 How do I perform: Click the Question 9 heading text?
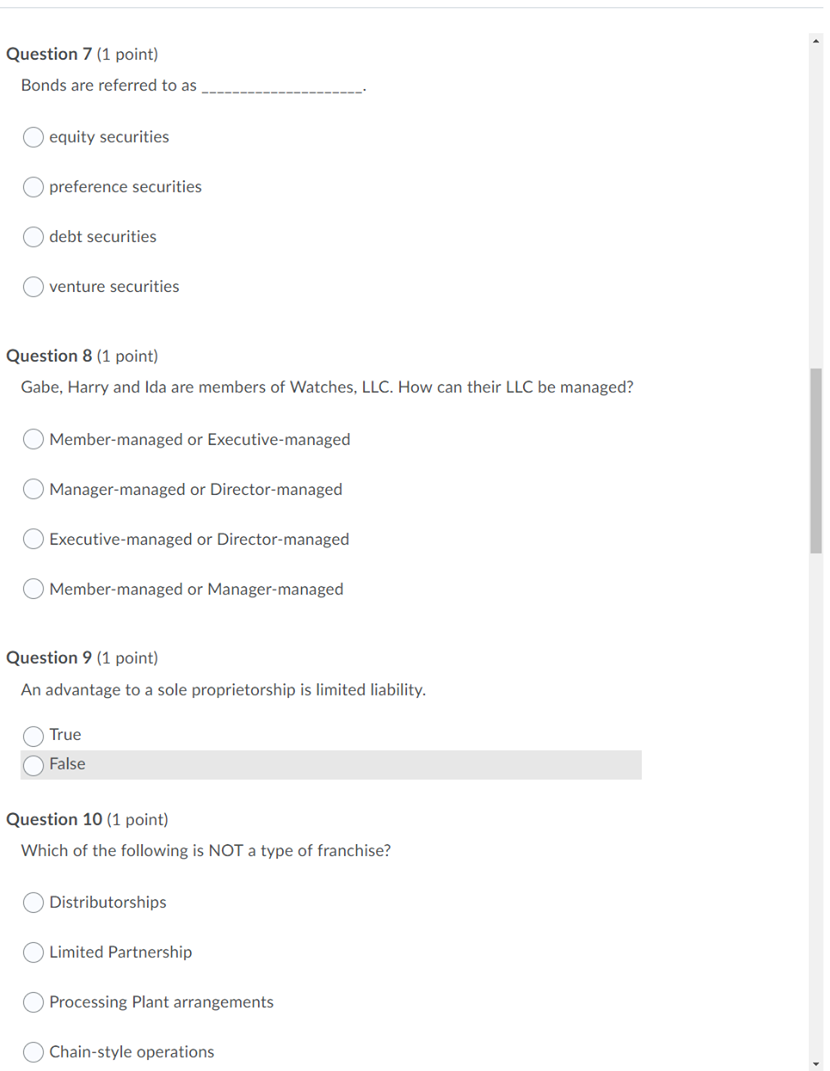[x=50, y=657]
